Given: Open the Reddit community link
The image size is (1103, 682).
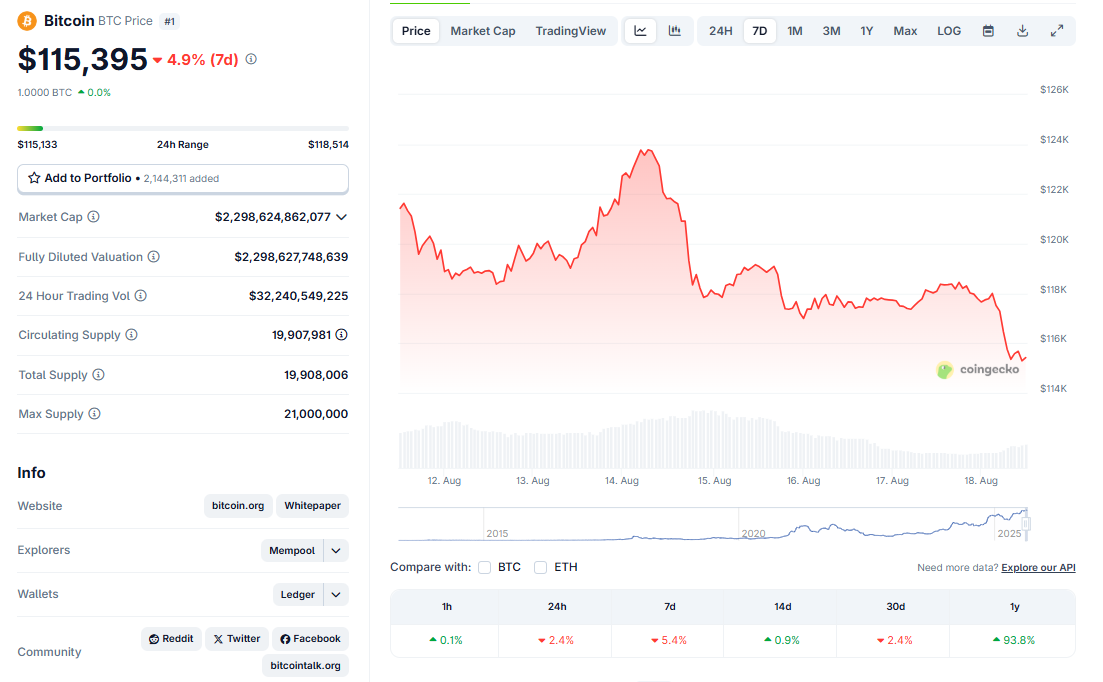Looking at the screenshot, I should pos(171,638).
